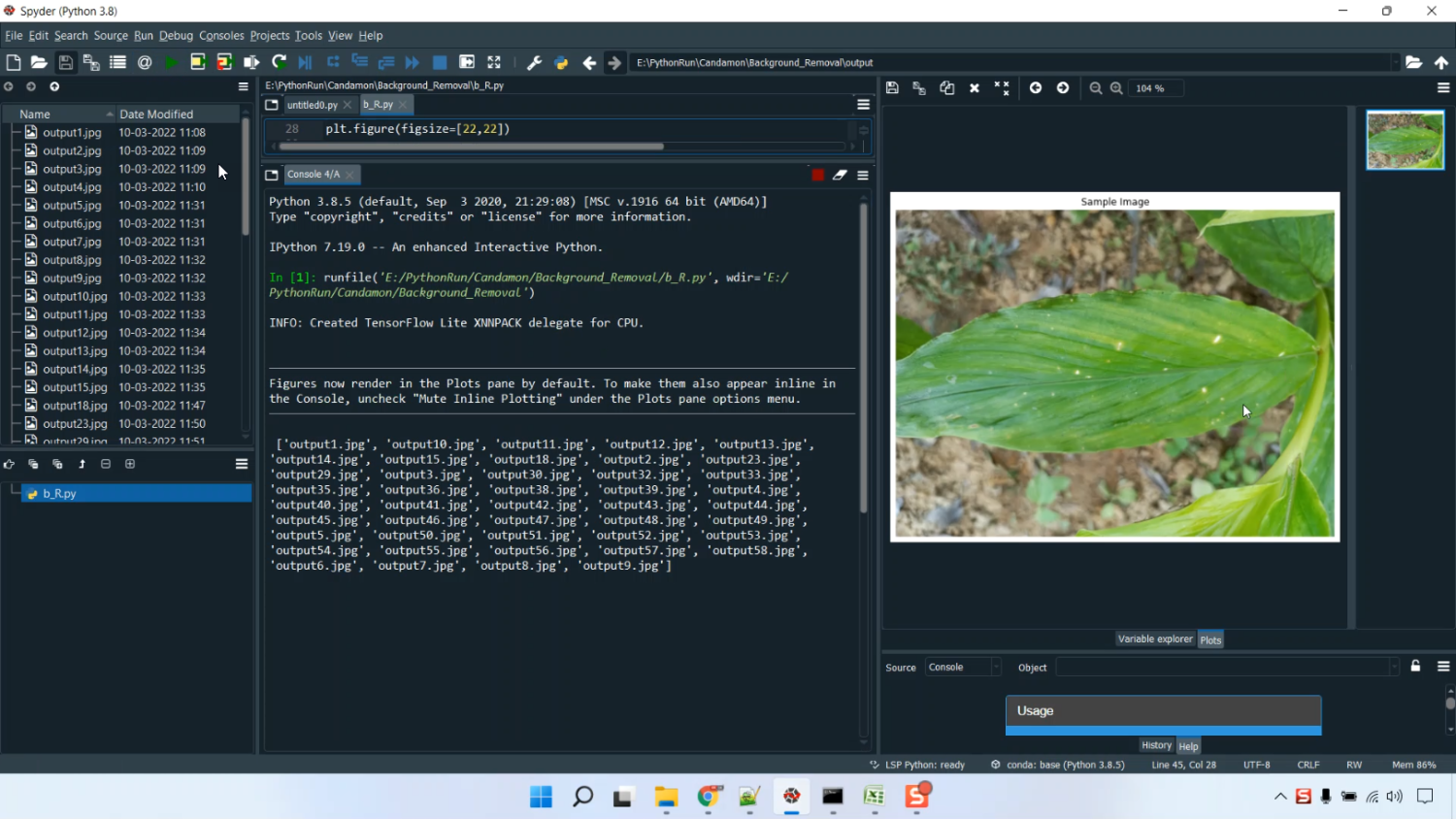This screenshot has width=1456, height=819.
Task: Switch to the untitled0.py editor tab
Action: coord(312,105)
